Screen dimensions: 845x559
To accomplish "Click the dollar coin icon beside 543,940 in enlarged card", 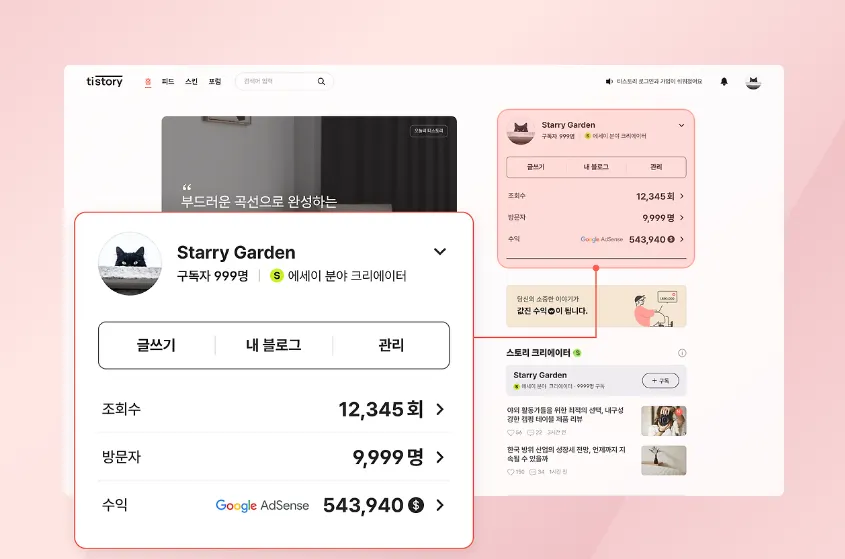I will (x=416, y=505).
